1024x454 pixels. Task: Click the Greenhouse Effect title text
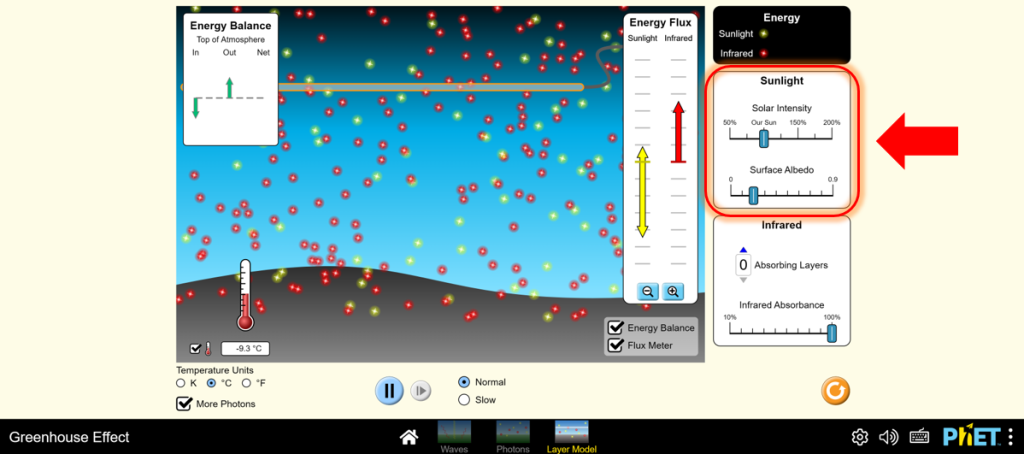click(69, 437)
